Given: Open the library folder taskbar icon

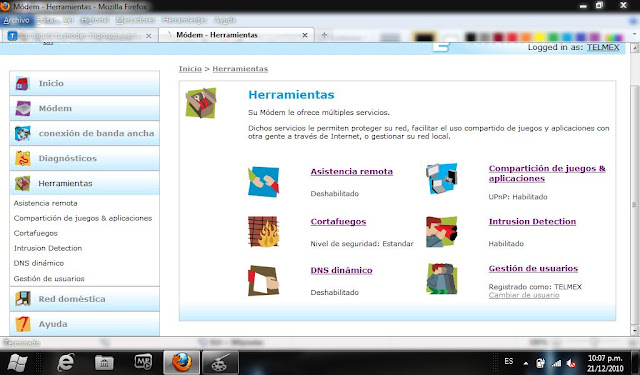Looking at the screenshot, I should (x=104, y=362).
